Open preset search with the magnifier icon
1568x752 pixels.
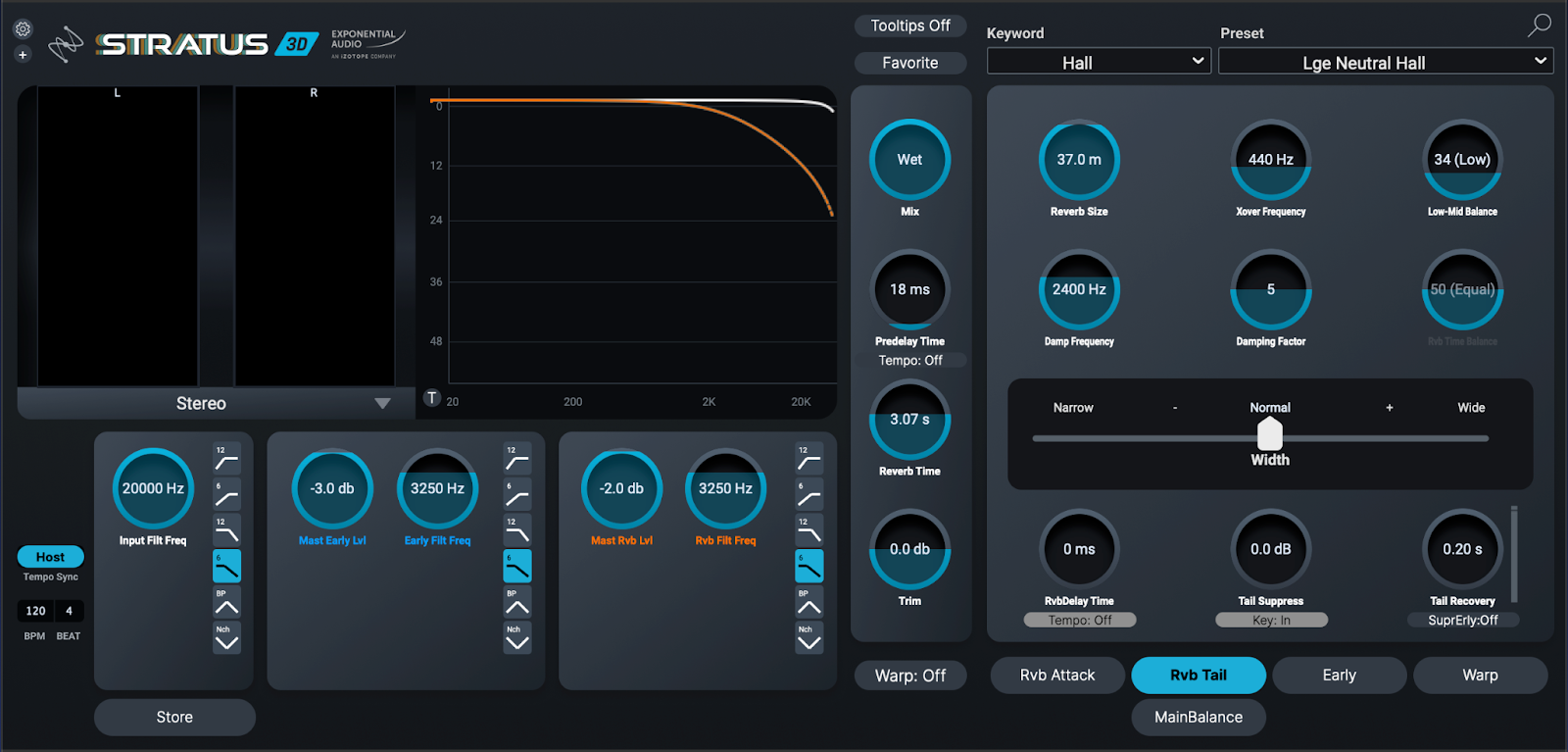[x=1539, y=25]
